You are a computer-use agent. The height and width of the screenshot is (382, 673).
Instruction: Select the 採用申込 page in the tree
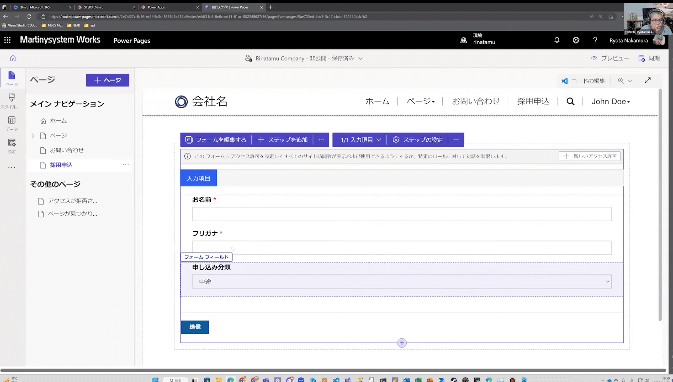[61, 165]
